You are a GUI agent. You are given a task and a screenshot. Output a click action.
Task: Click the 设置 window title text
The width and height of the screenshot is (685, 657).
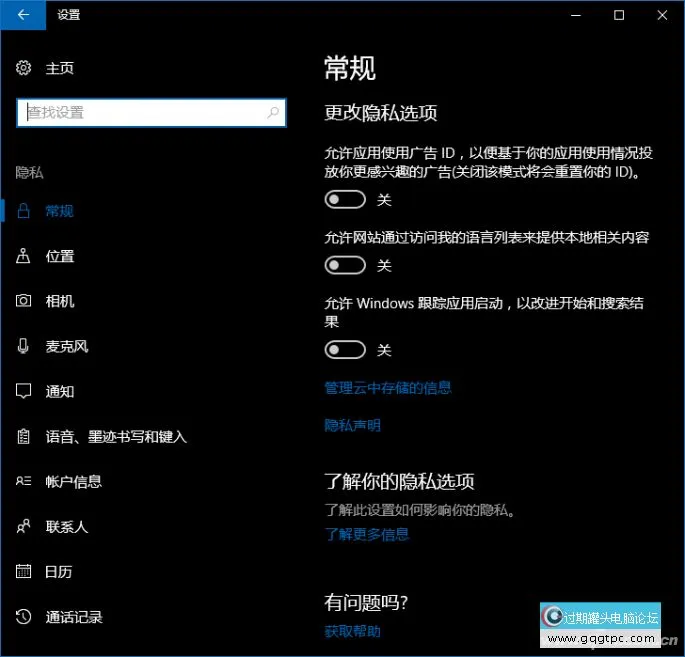(69, 15)
